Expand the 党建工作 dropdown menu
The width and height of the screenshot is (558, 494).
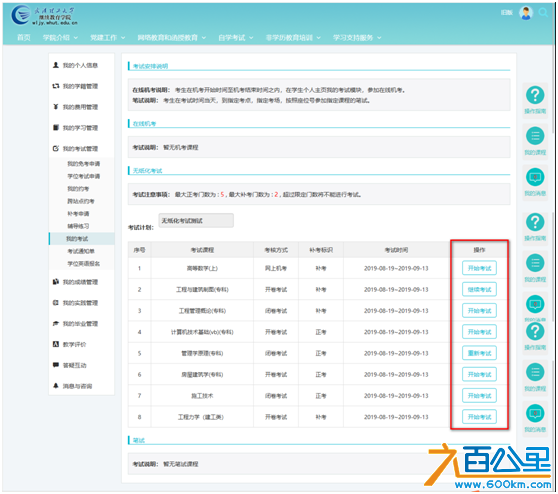107,37
